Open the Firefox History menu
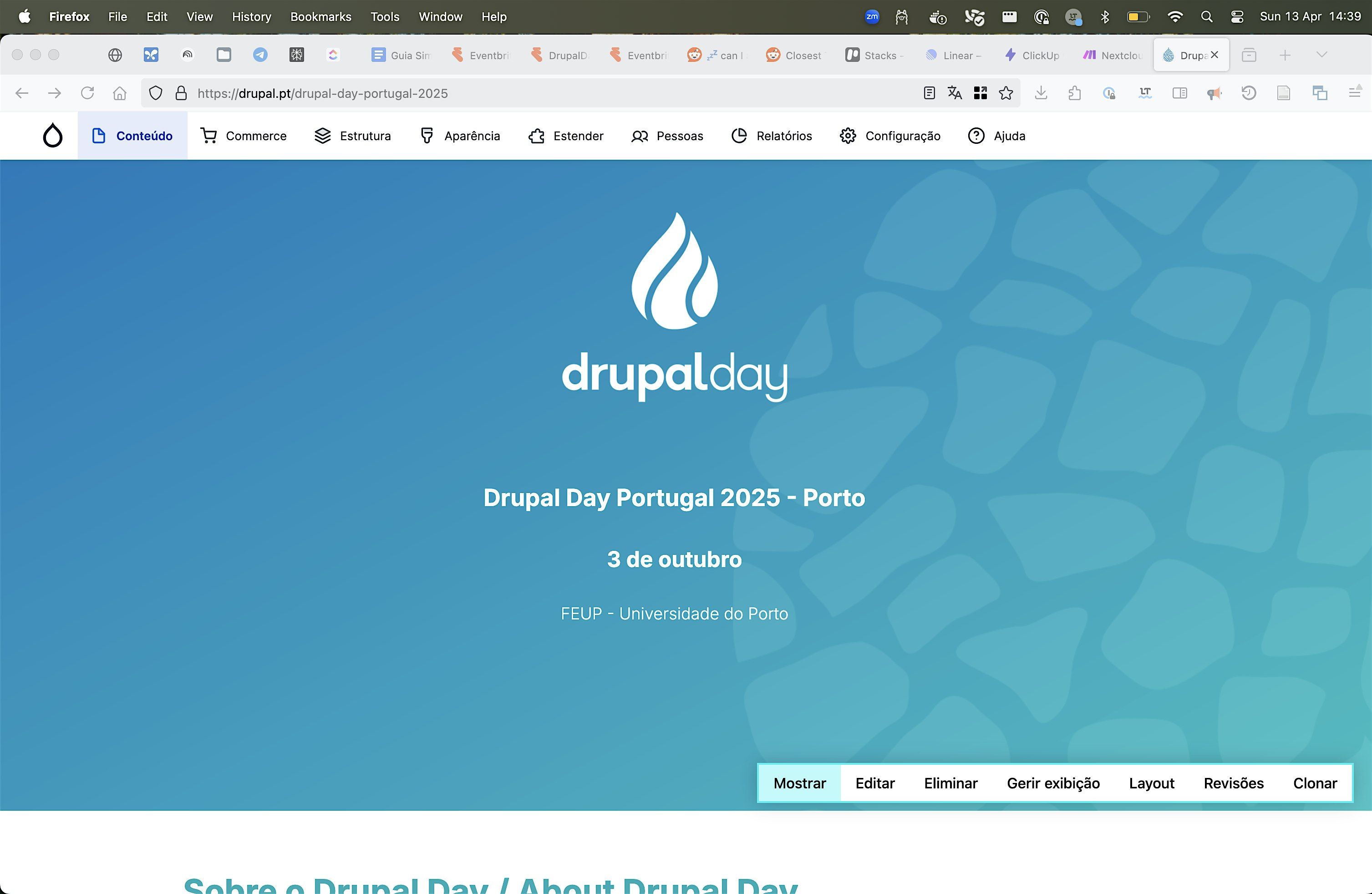1372x894 pixels. click(251, 17)
